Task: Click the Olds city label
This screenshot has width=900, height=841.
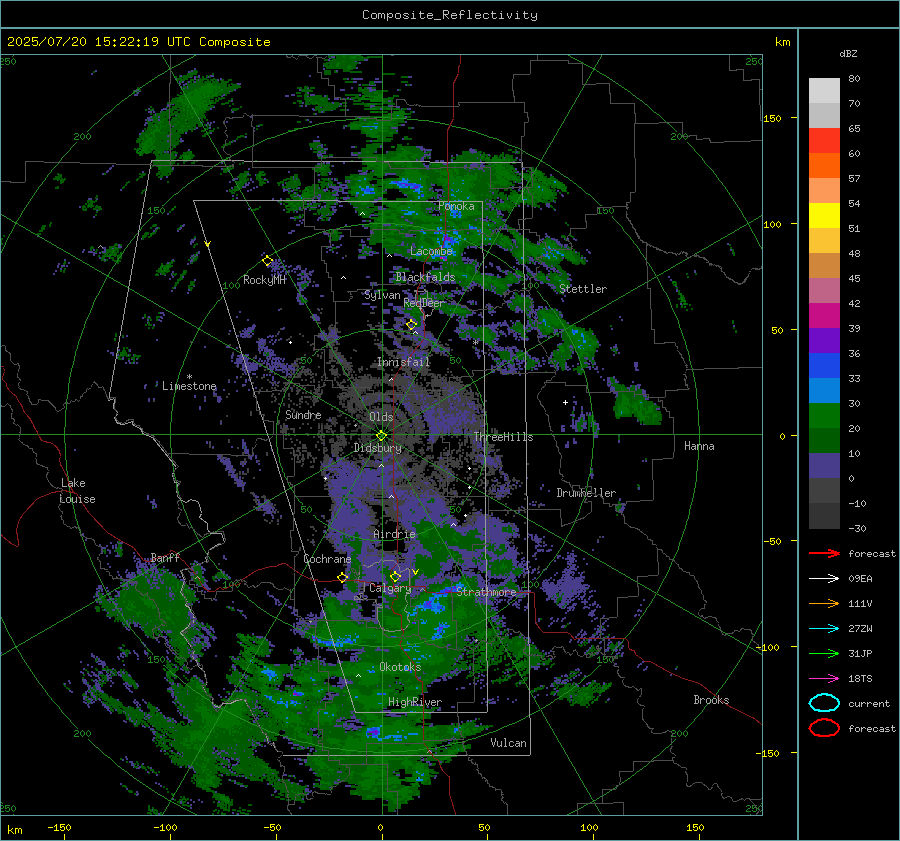Action: (381, 417)
